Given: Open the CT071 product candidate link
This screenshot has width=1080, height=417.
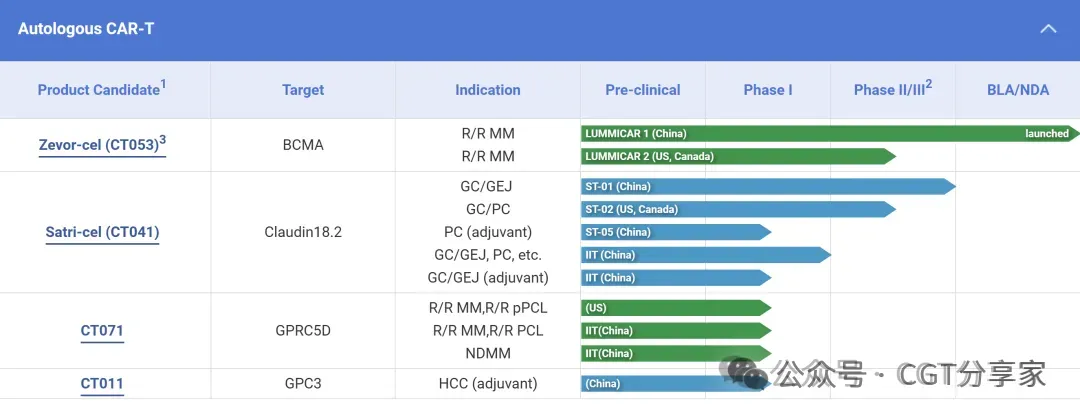Looking at the screenshot, I should point(102,331).
